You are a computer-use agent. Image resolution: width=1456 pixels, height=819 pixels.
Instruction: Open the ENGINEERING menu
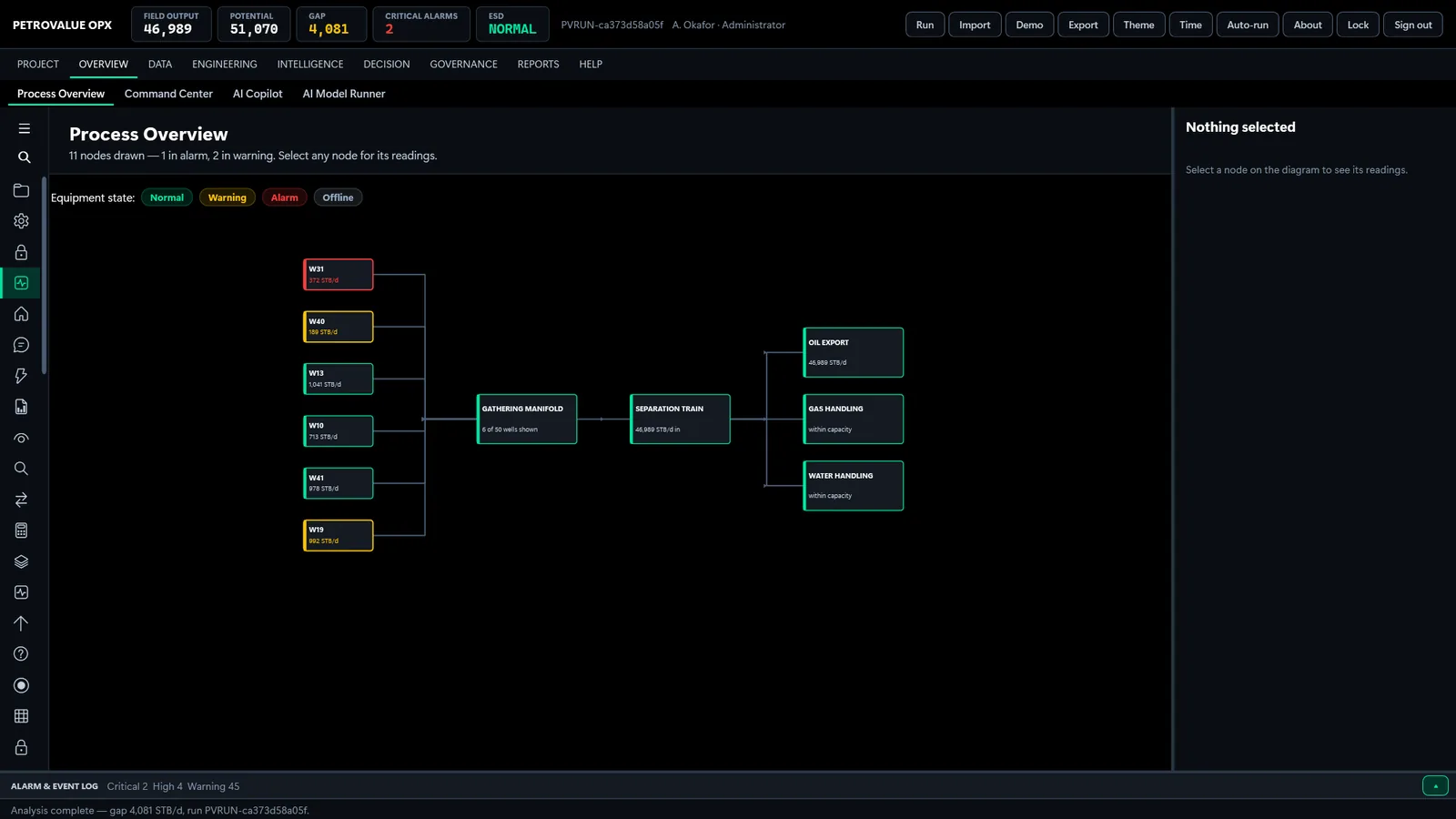(x=225, y=65)
